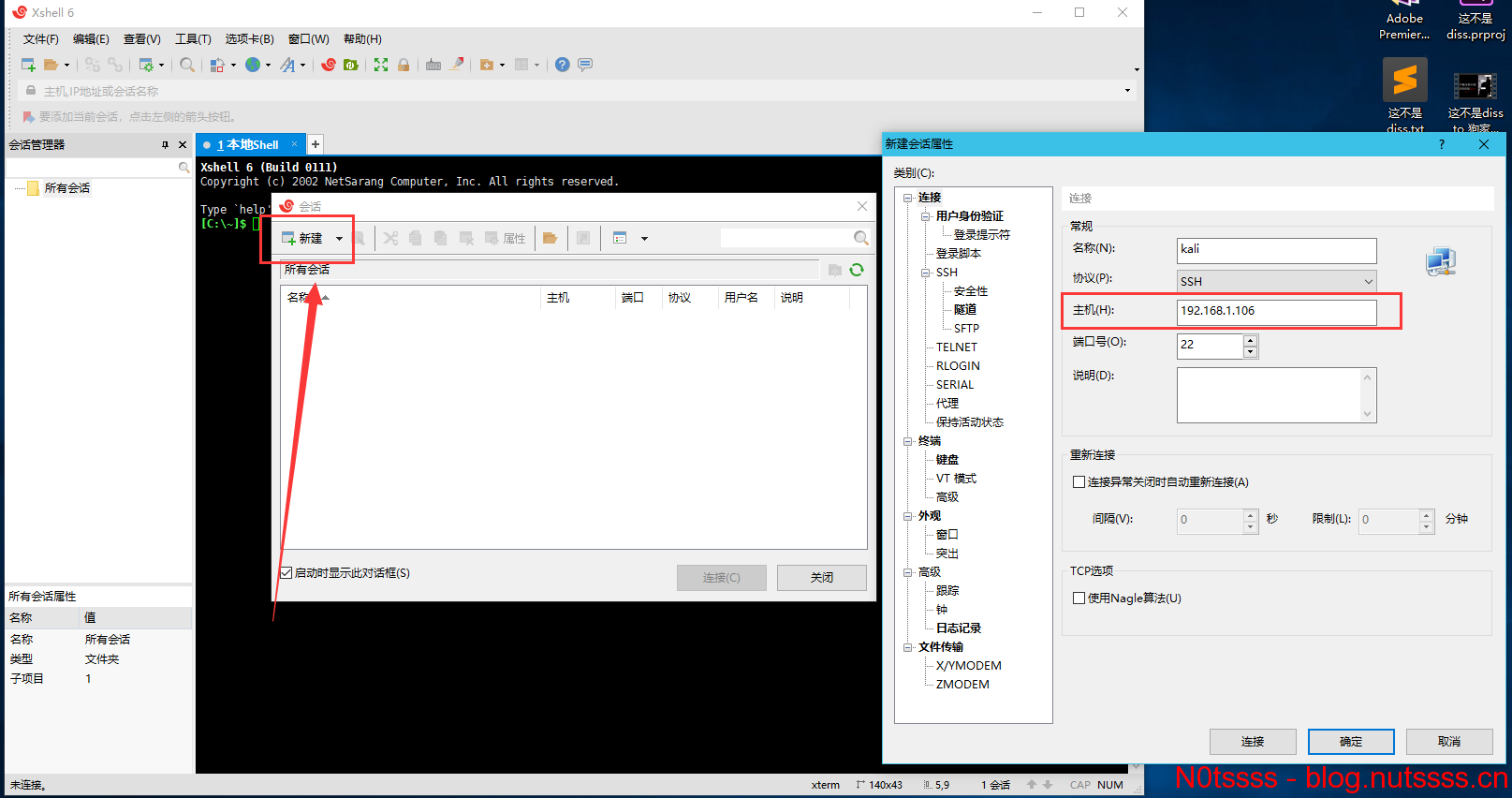Click the 说明(D) text area
Screen dimensions: 1512x798
point(1277,394)
